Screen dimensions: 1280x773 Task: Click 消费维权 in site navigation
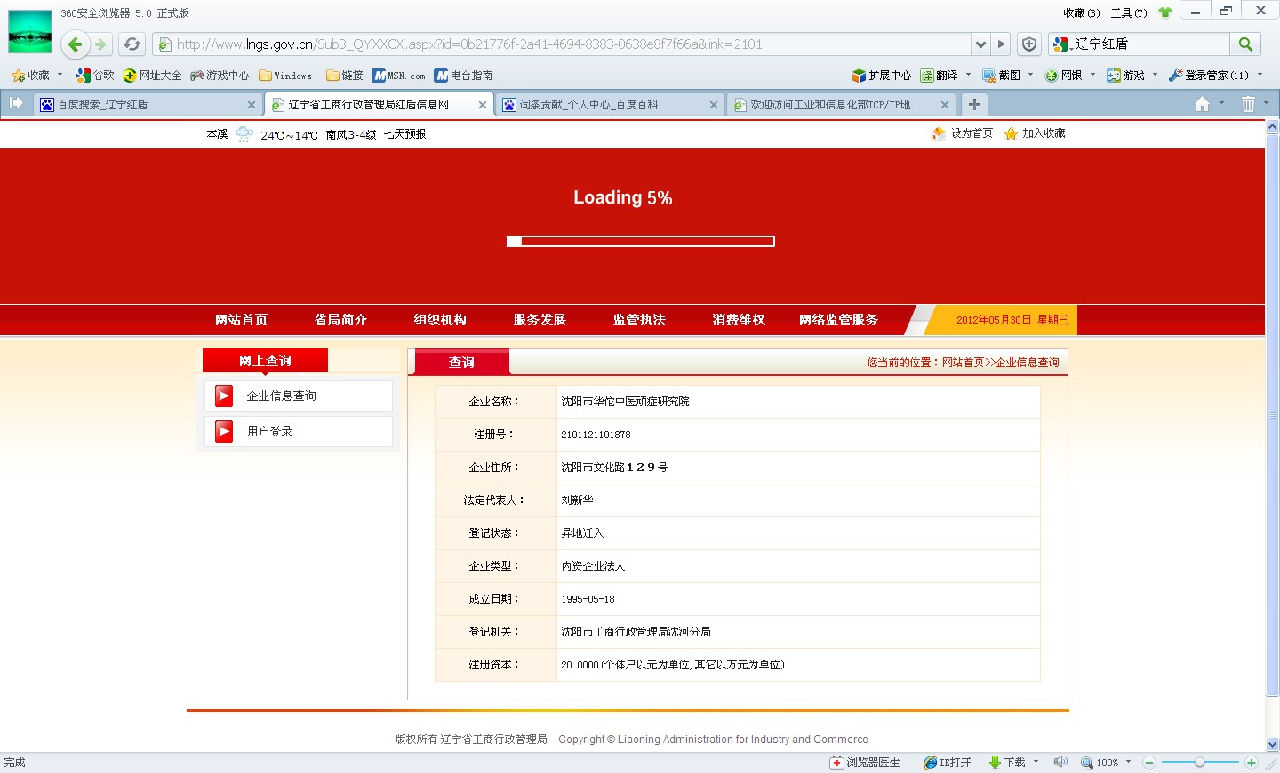click(x=739, y=320)
